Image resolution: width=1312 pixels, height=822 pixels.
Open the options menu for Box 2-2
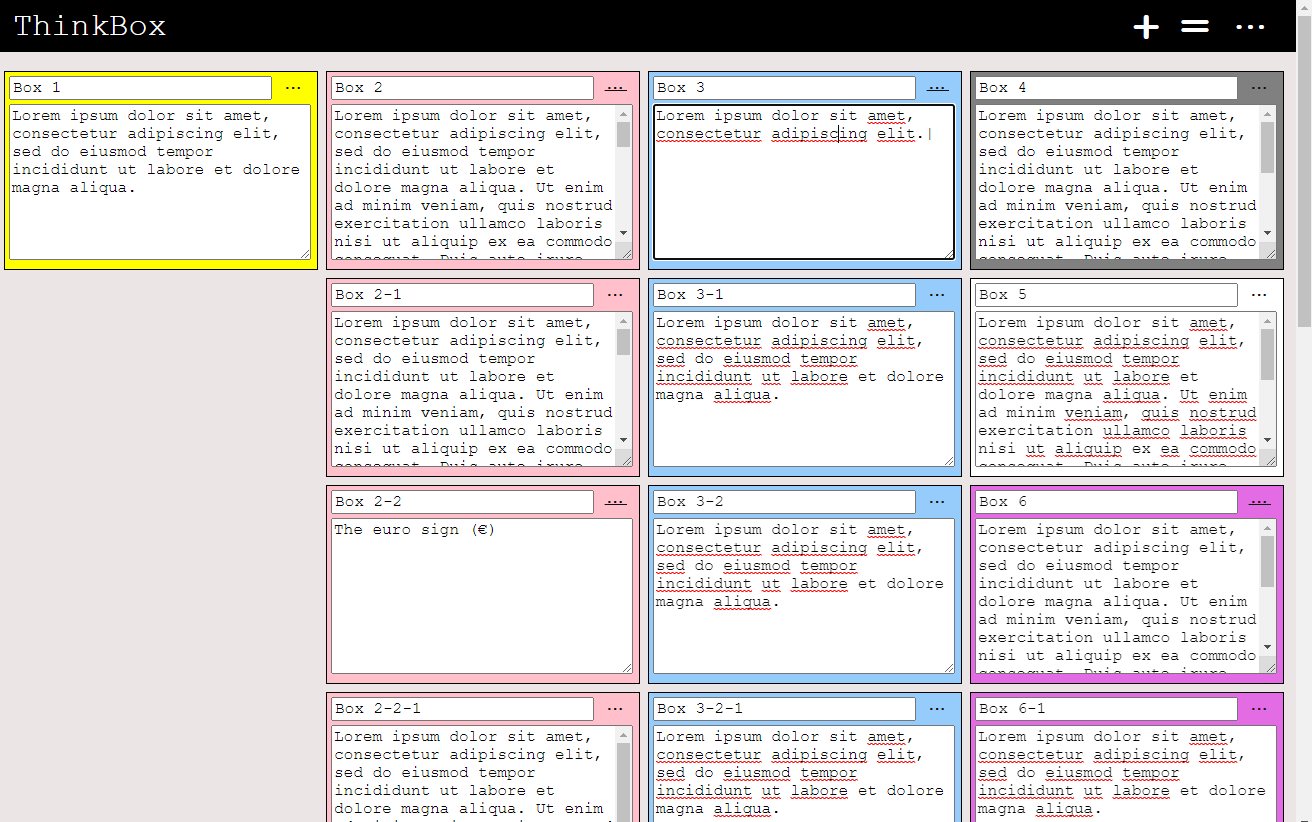pos(615,502)
